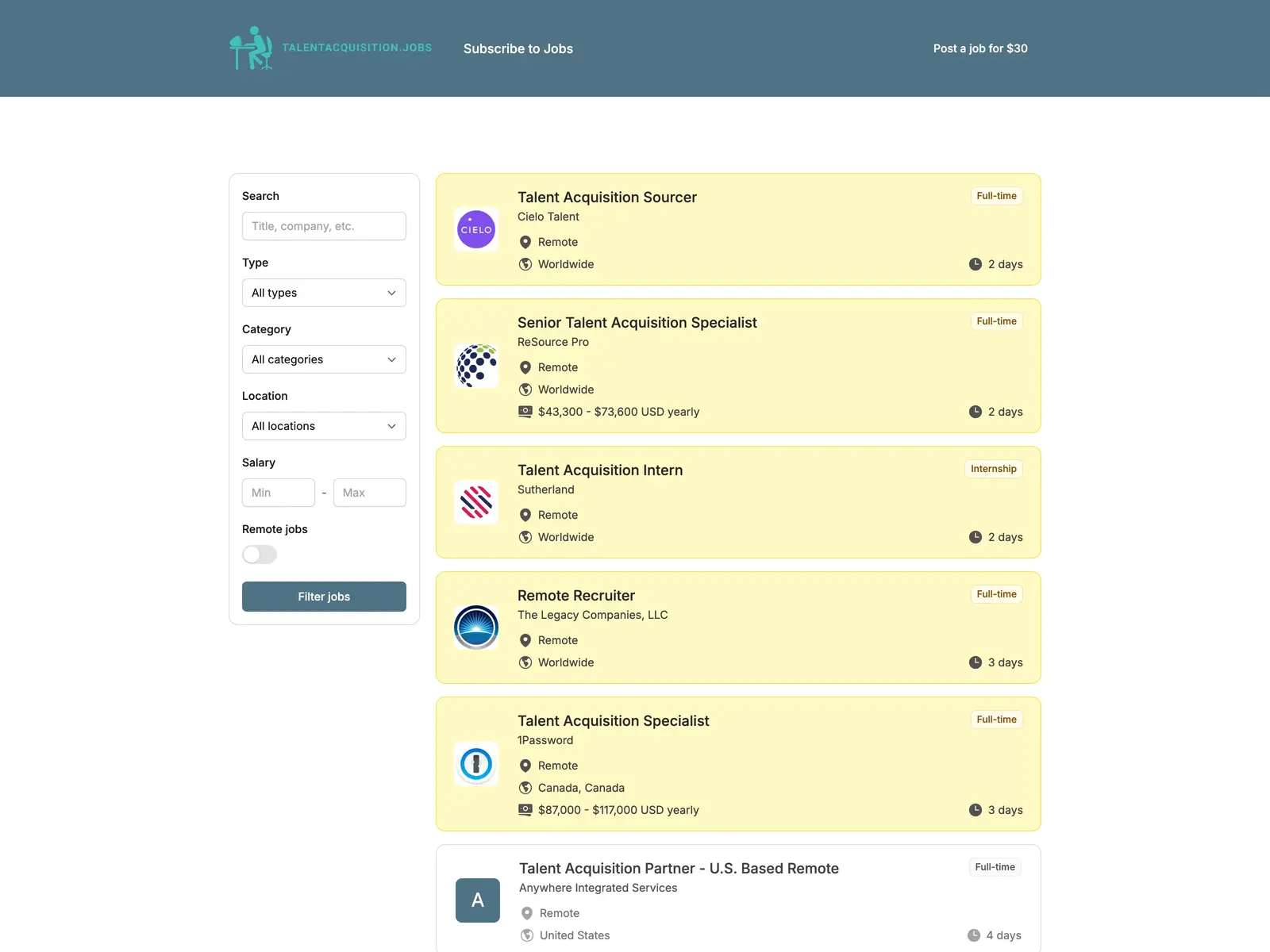Screen dimensions: 1270x952
Task: Click the TalentAcquisition.jobs logo icon
Action: click(x=251, y=48)
